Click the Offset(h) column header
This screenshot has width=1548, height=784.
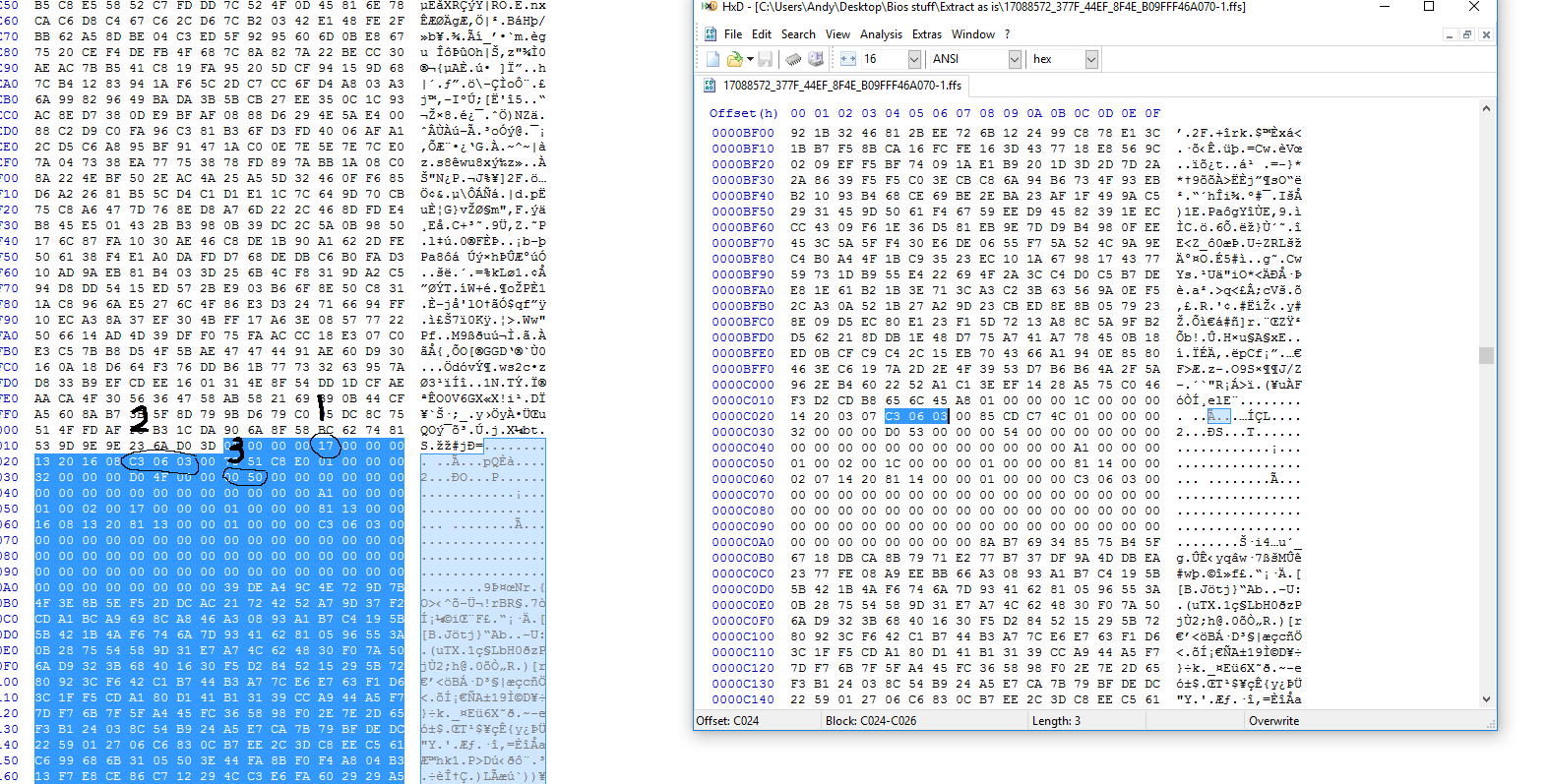pyautogui.click(x=743, y=113)
